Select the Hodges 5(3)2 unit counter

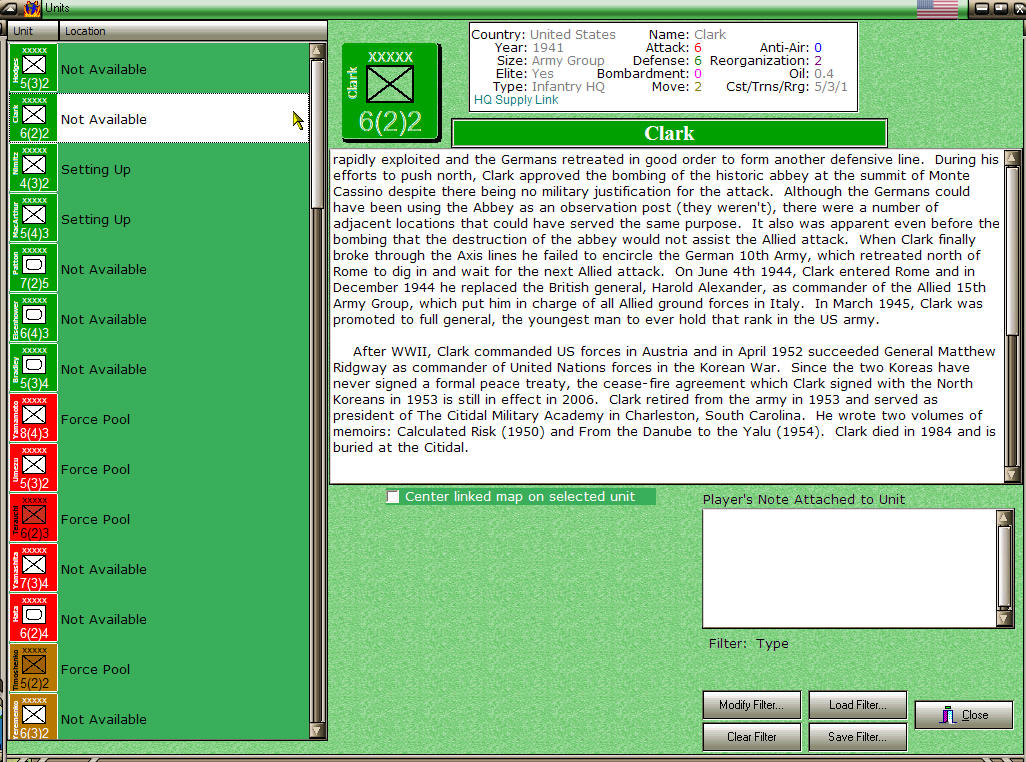pyautogui.click(x=33, y=68)
